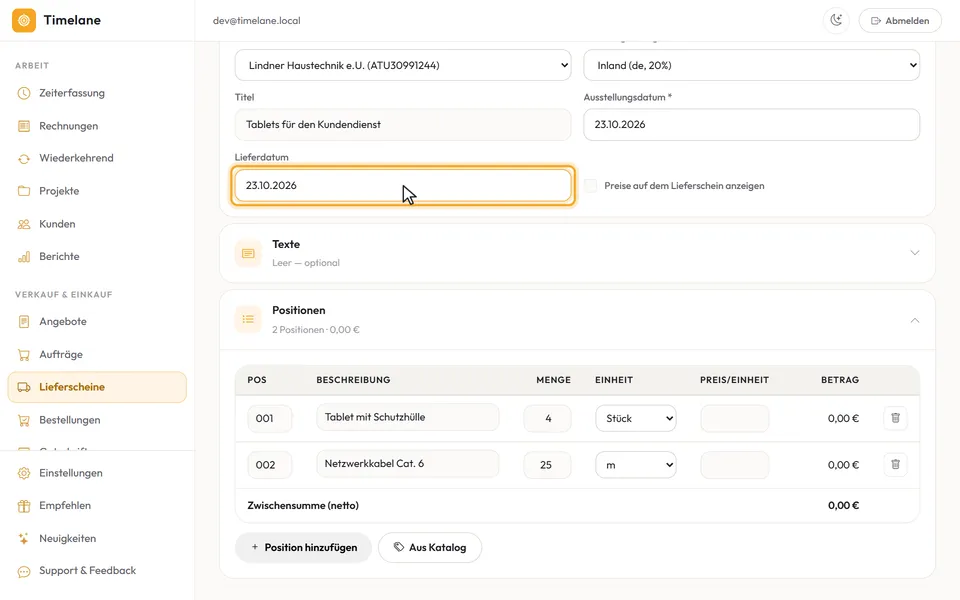Image resolution: width=960 pixels, height=600 pixels.
Task: Click the Support & Feedback chat icon
Action: click(24, 572)
